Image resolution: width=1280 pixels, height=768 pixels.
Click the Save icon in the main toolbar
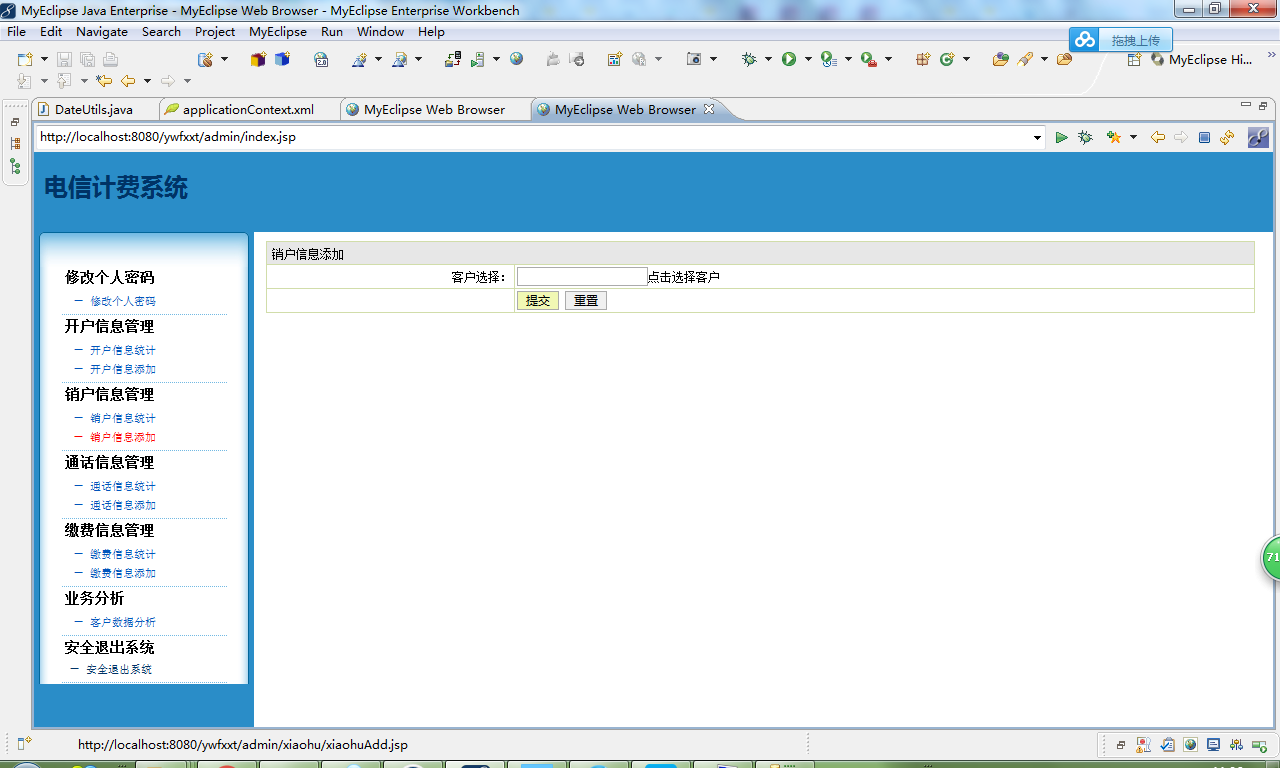(65, 58)
